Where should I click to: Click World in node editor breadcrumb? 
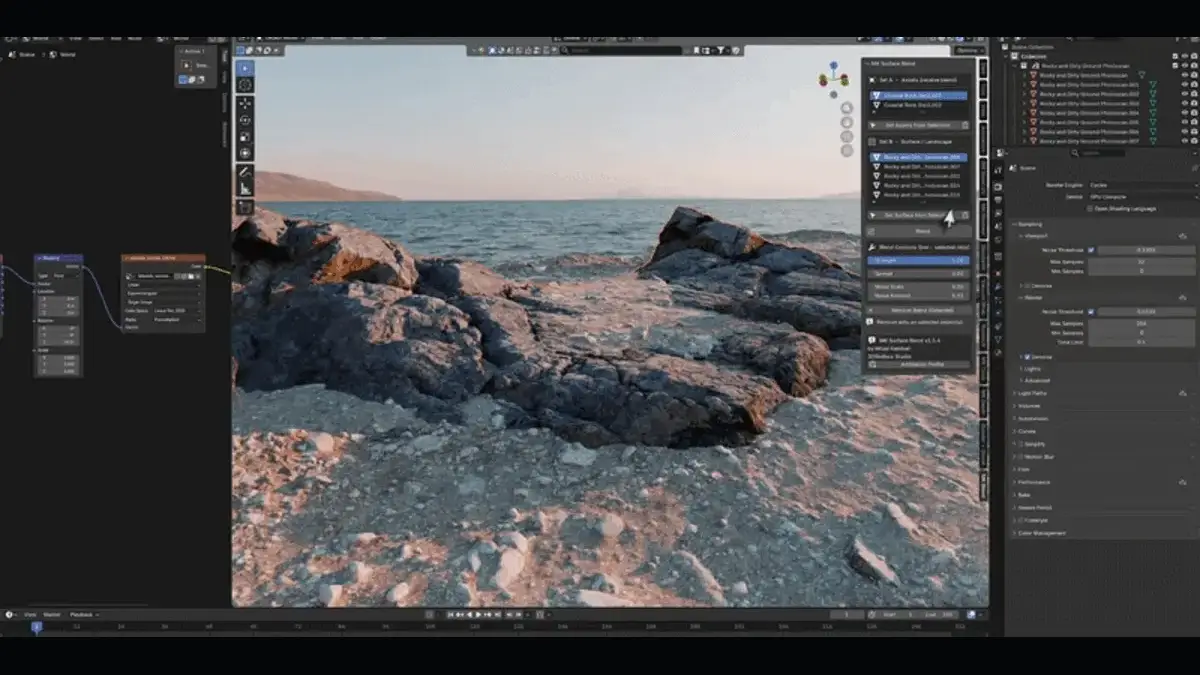pos(67,54)
